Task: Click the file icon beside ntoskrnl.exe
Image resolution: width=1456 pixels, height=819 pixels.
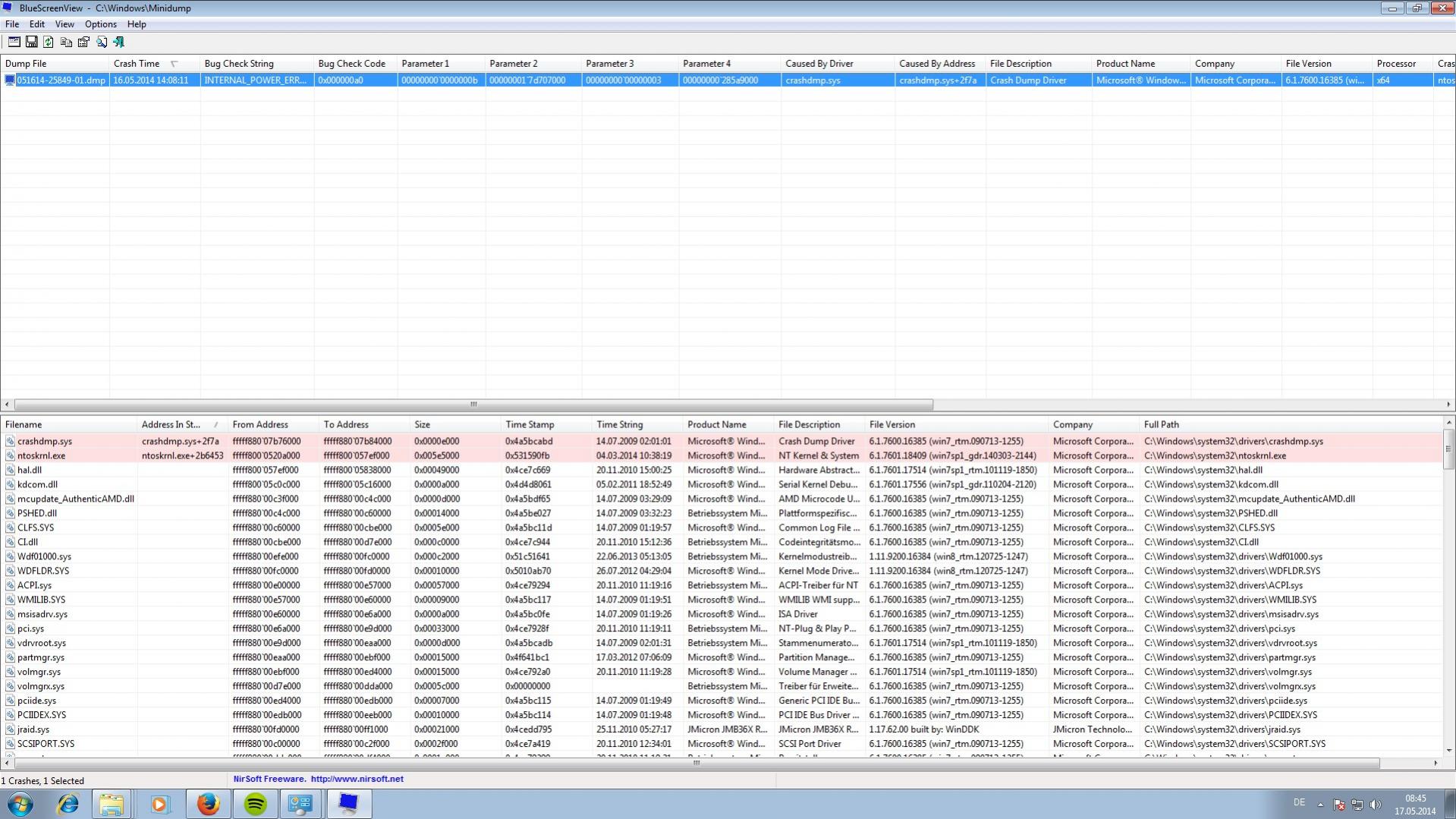Action: tap(10, 455)
